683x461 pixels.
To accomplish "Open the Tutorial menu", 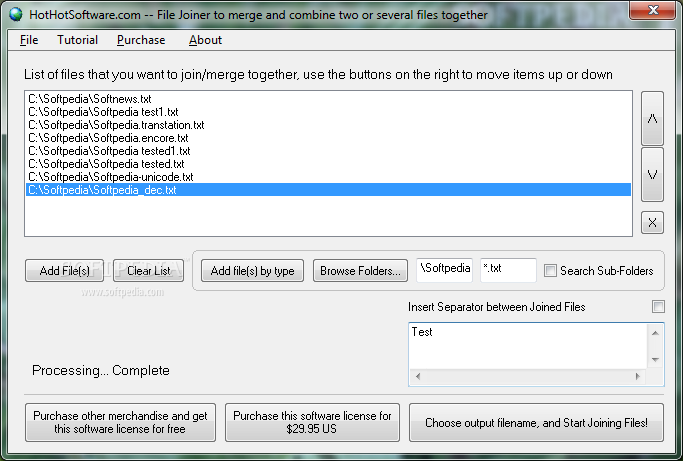I will coord(78,40).
